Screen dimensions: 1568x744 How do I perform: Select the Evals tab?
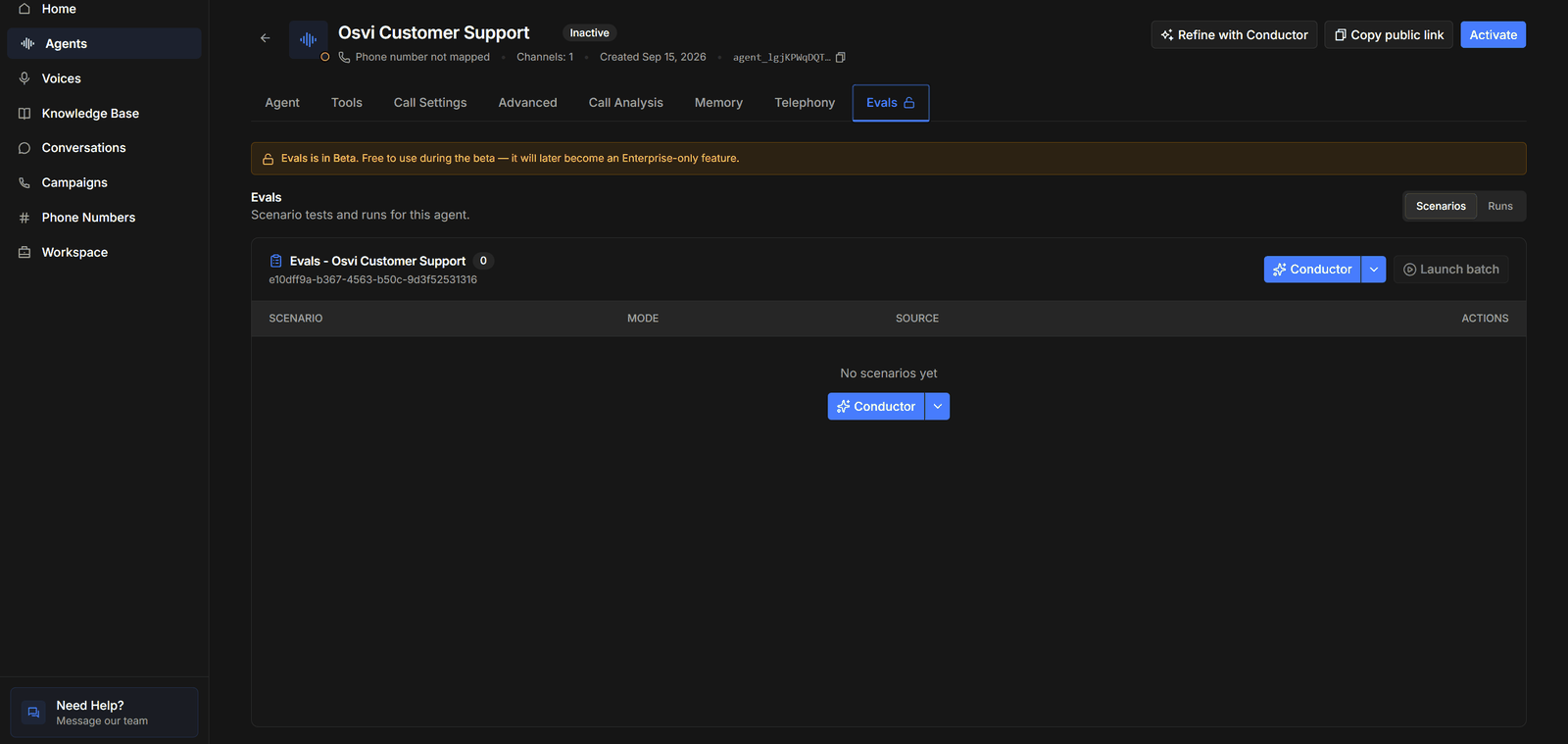(891, 103)
